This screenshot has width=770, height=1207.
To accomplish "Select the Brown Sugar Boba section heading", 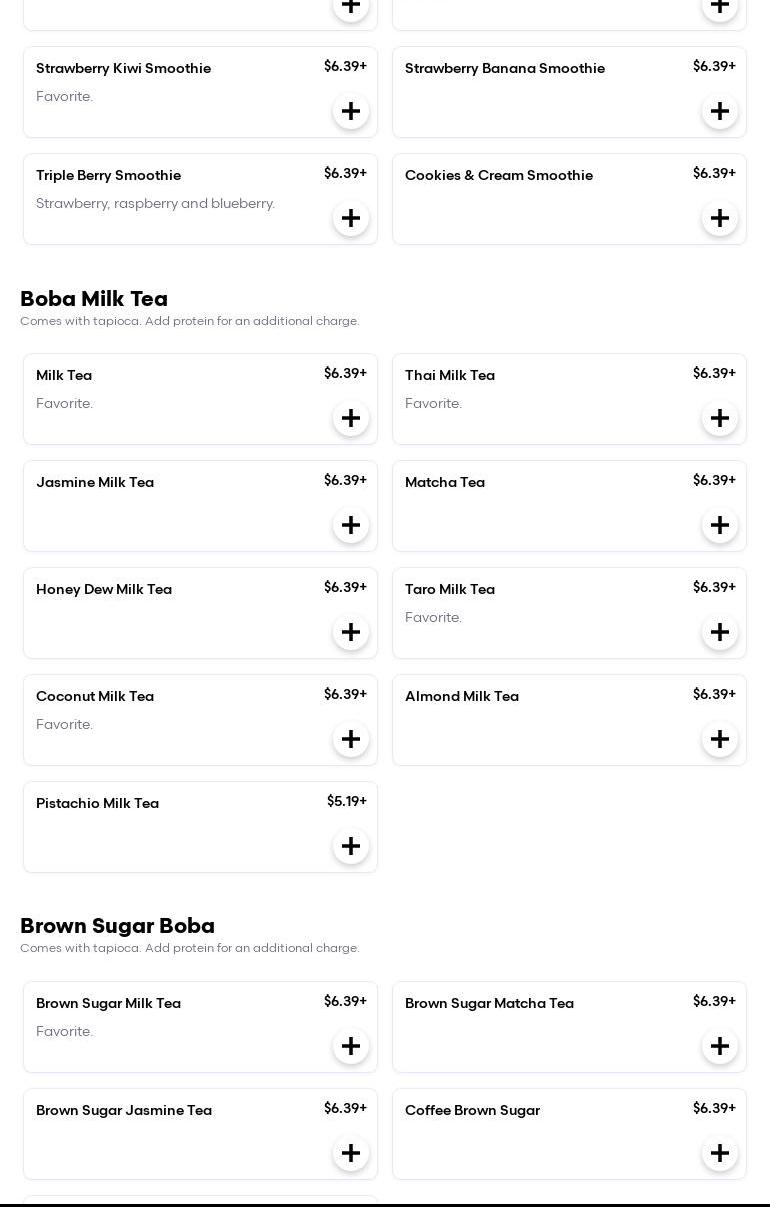I will [x=117, y=926].
